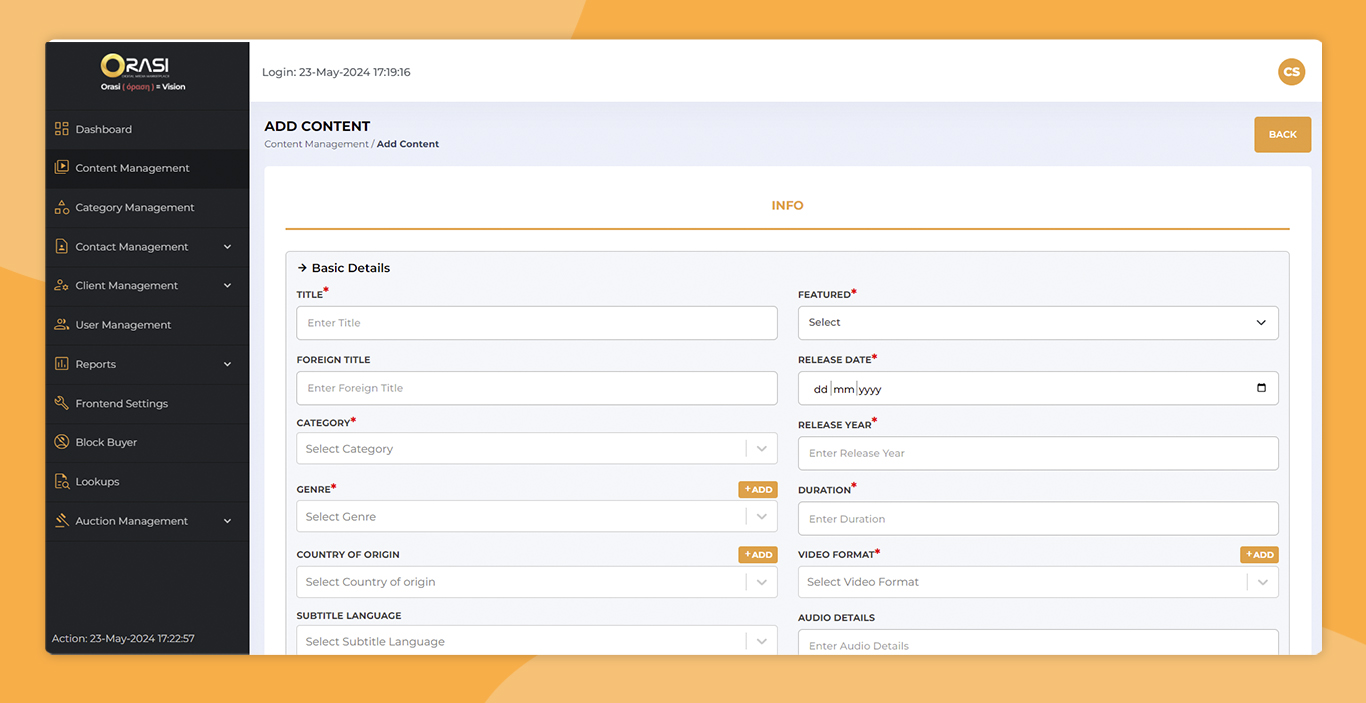
Task: Click the Dashboard grid icon
Action: (62, 129)
